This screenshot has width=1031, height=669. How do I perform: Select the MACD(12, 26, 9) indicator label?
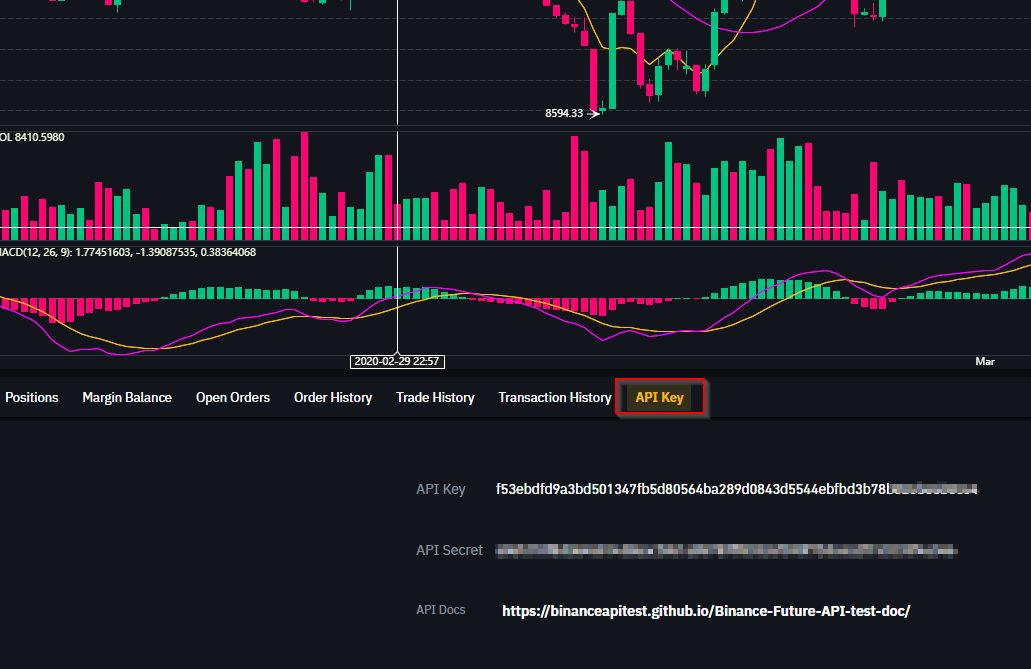pos(128,252)
